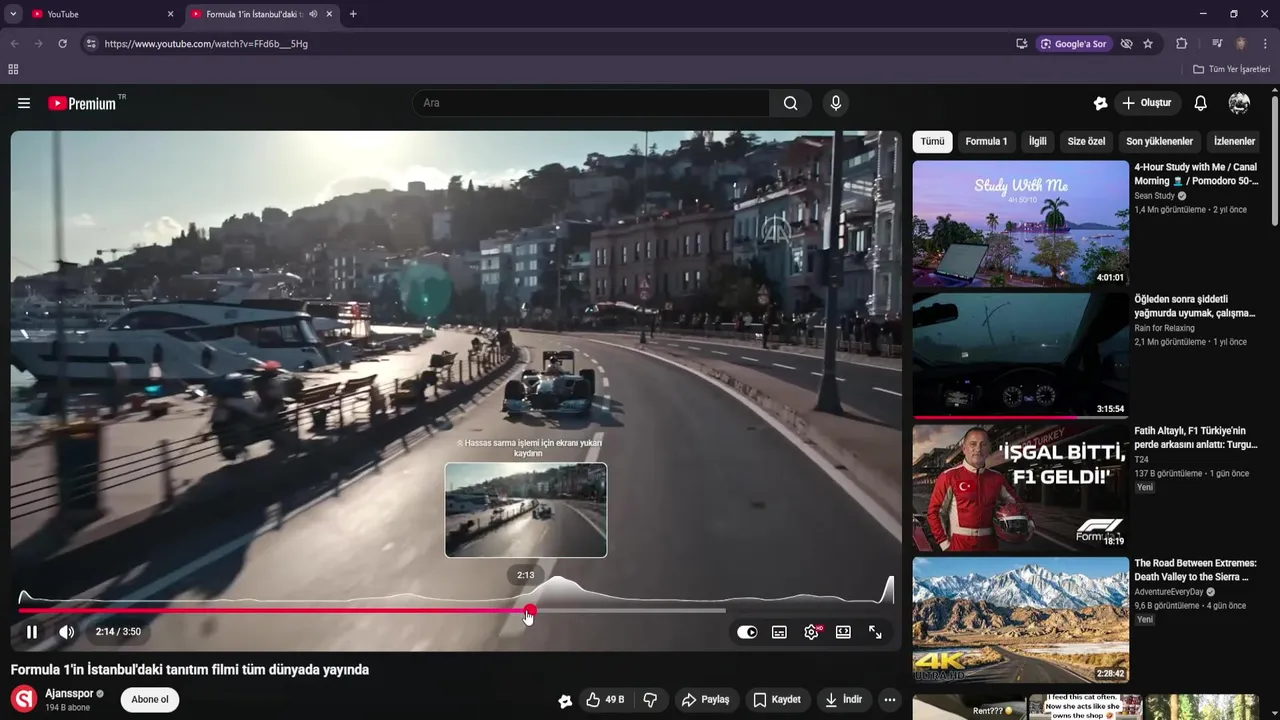Open the Death Valley road video thumbnail
Image resolution: width=1280 pixels, height=720 pixels.
(1020, 619)
